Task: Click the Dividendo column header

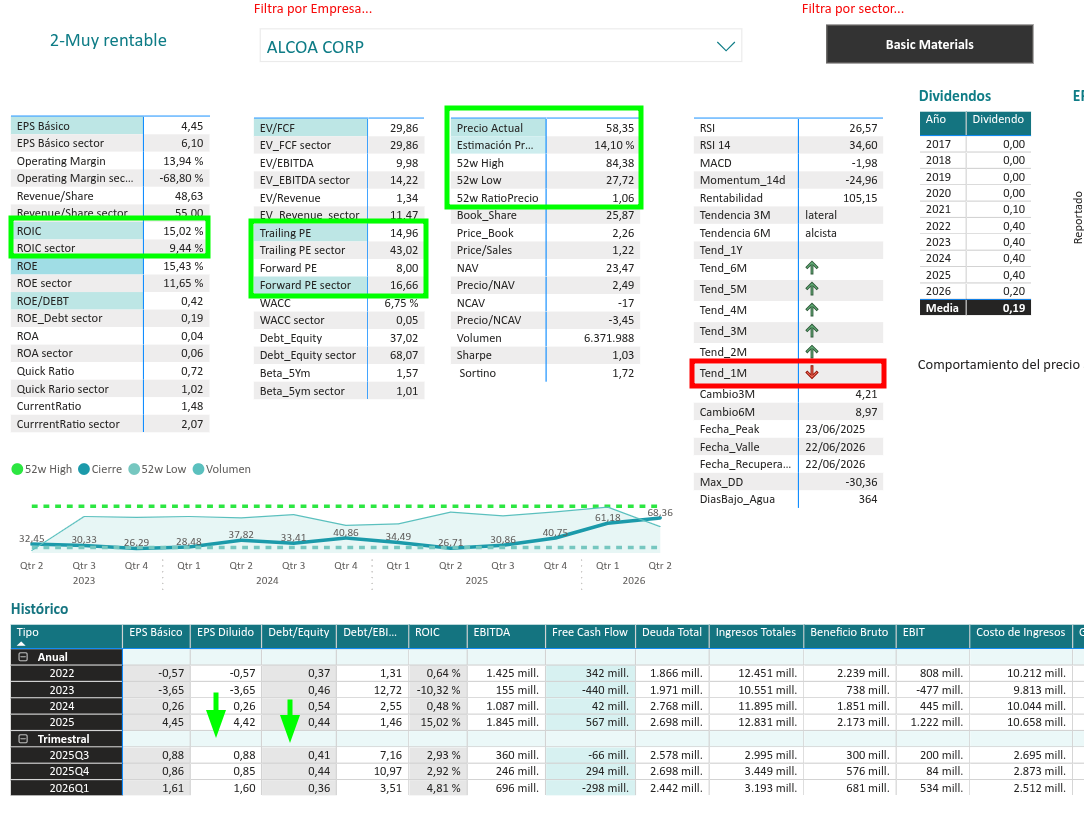Action: pyautogui.click(x=998, y=120)
